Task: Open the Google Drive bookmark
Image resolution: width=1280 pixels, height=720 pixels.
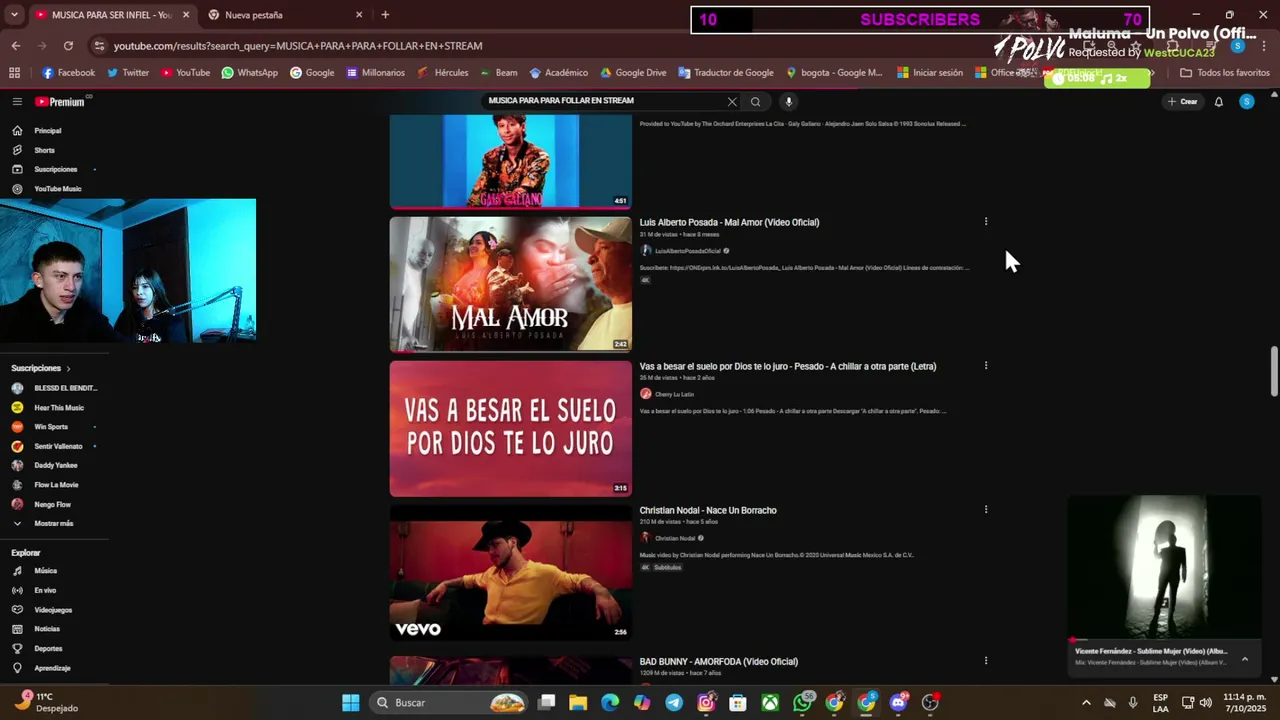Action: pyautogui.click(x=633, y=73)
